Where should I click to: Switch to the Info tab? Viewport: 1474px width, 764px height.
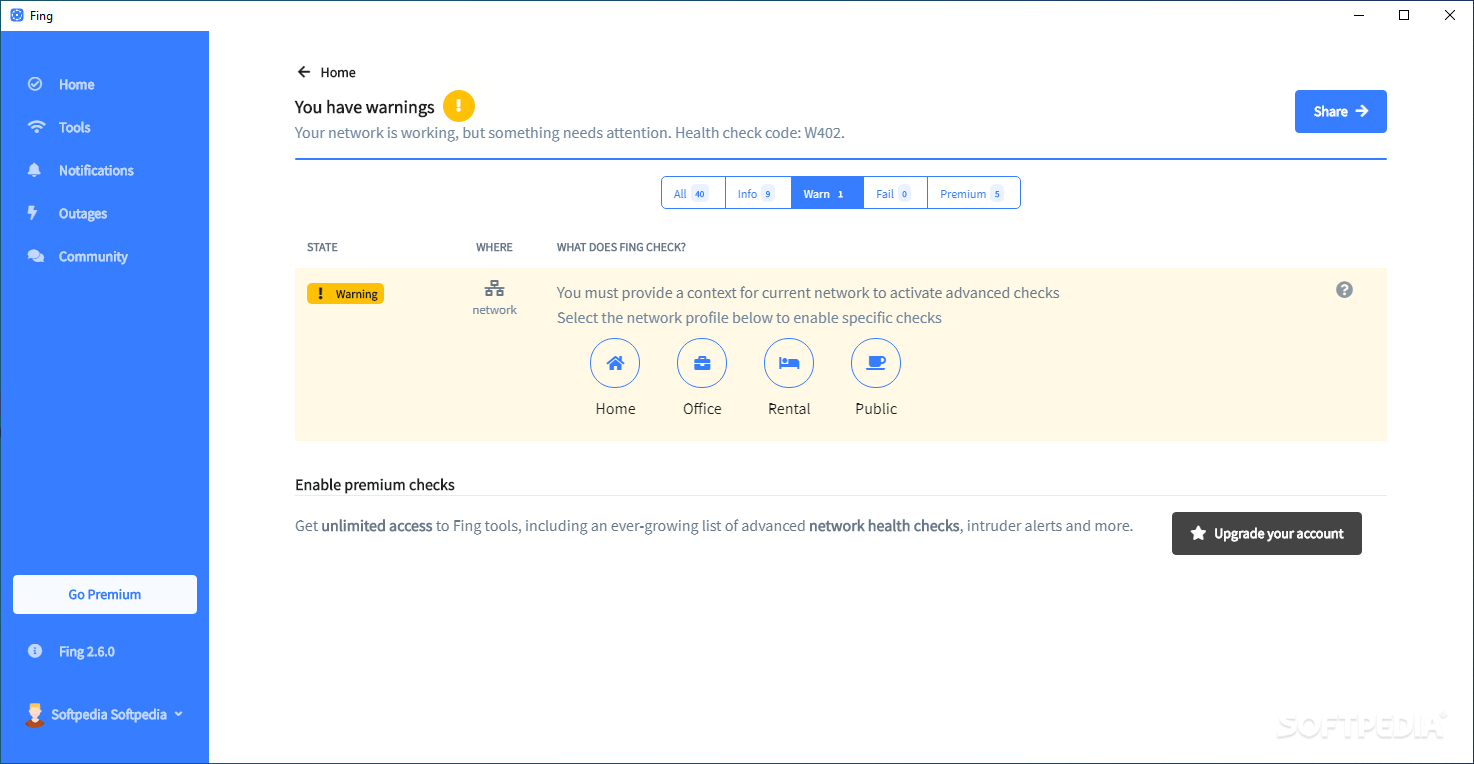pyautogui.click(x=756, y=193)
